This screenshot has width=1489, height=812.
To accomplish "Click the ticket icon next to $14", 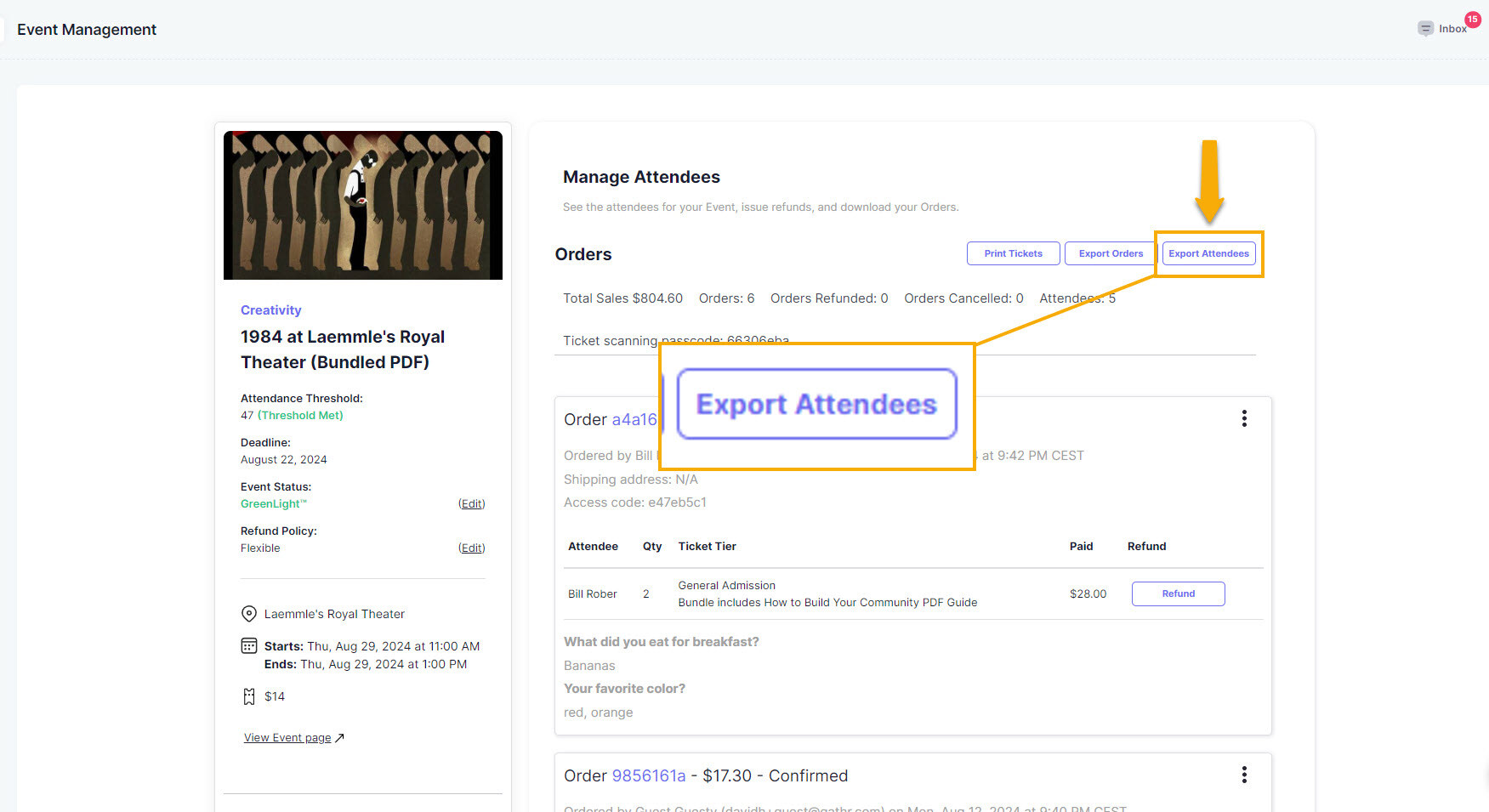I will (249, 696).
